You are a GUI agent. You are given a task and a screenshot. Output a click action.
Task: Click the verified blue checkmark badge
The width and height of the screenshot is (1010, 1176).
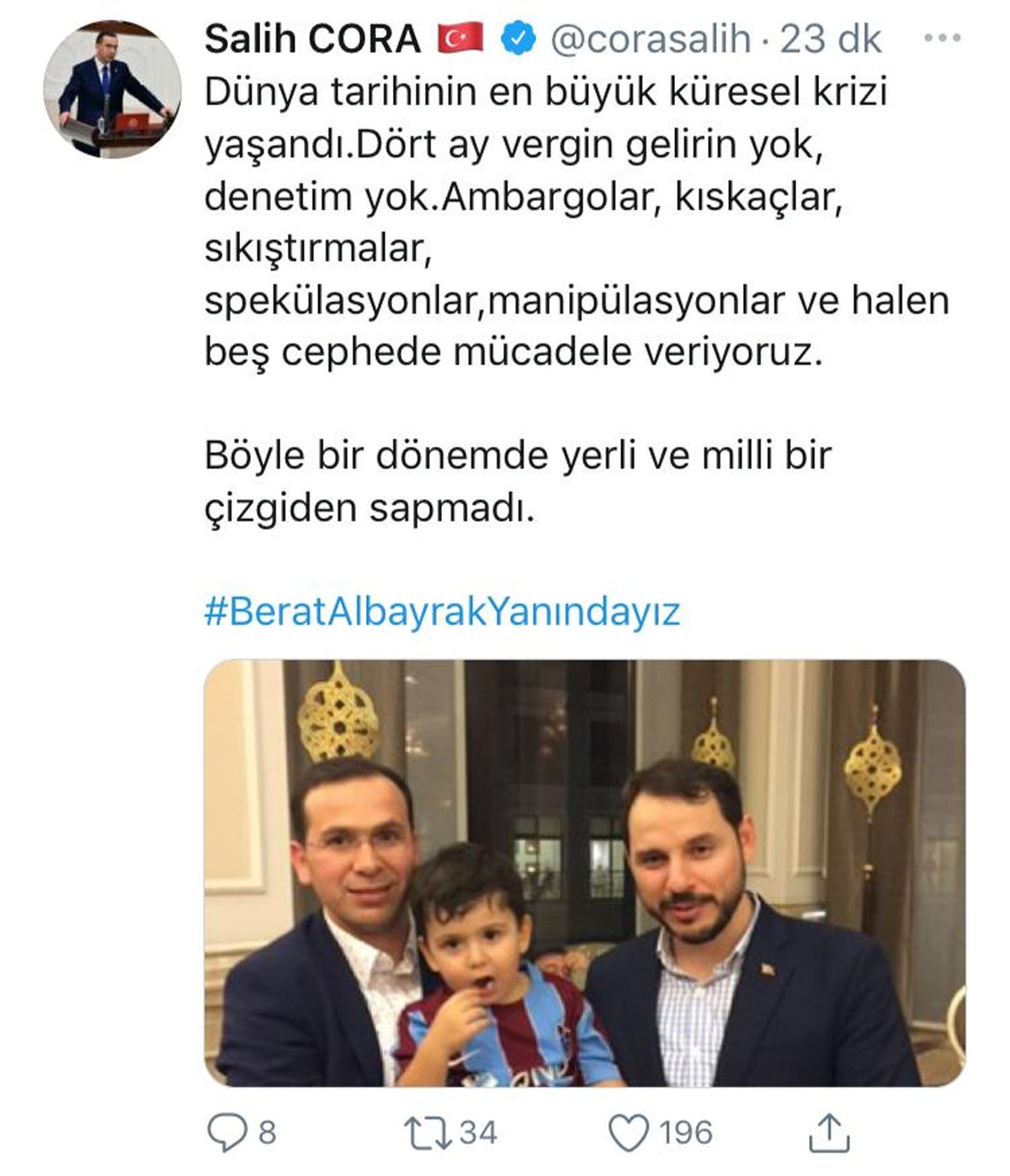point(518,38)
